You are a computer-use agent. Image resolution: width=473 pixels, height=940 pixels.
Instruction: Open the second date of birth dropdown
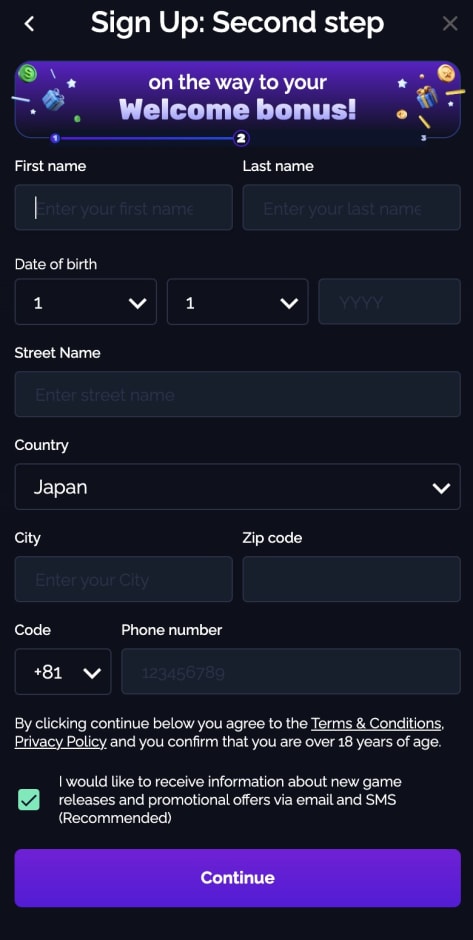click(x=237, y=302)
